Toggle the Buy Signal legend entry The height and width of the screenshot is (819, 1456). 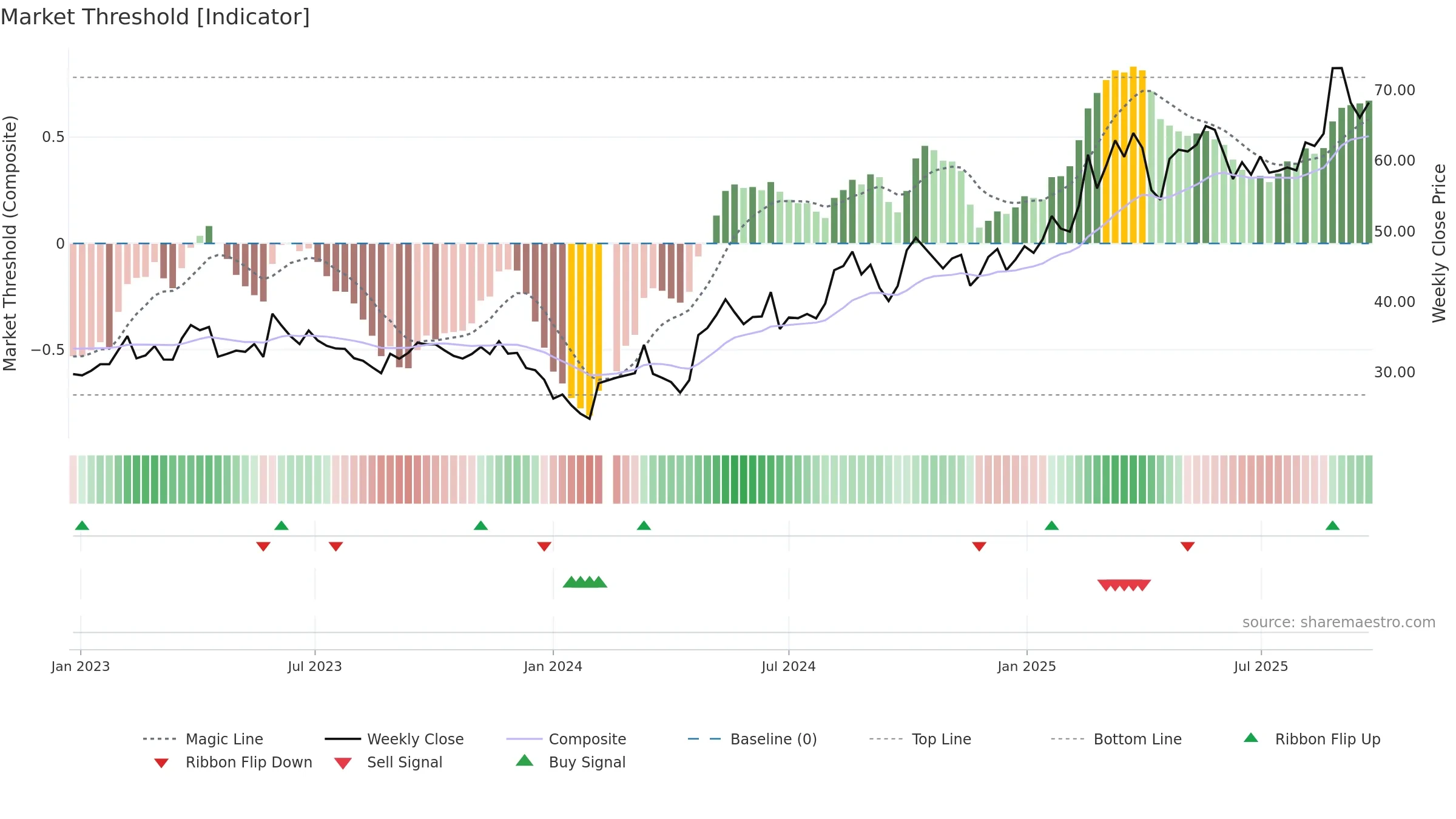[570, 762]
